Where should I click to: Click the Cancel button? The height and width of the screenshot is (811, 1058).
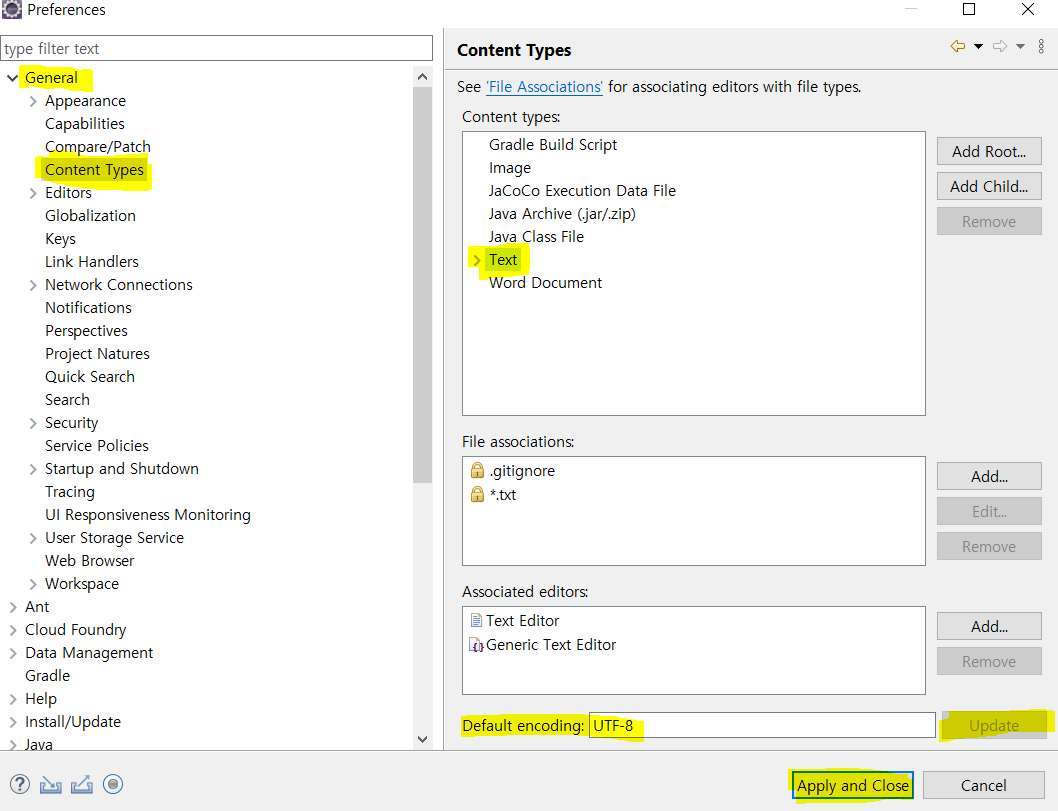(x=983, y=785)
